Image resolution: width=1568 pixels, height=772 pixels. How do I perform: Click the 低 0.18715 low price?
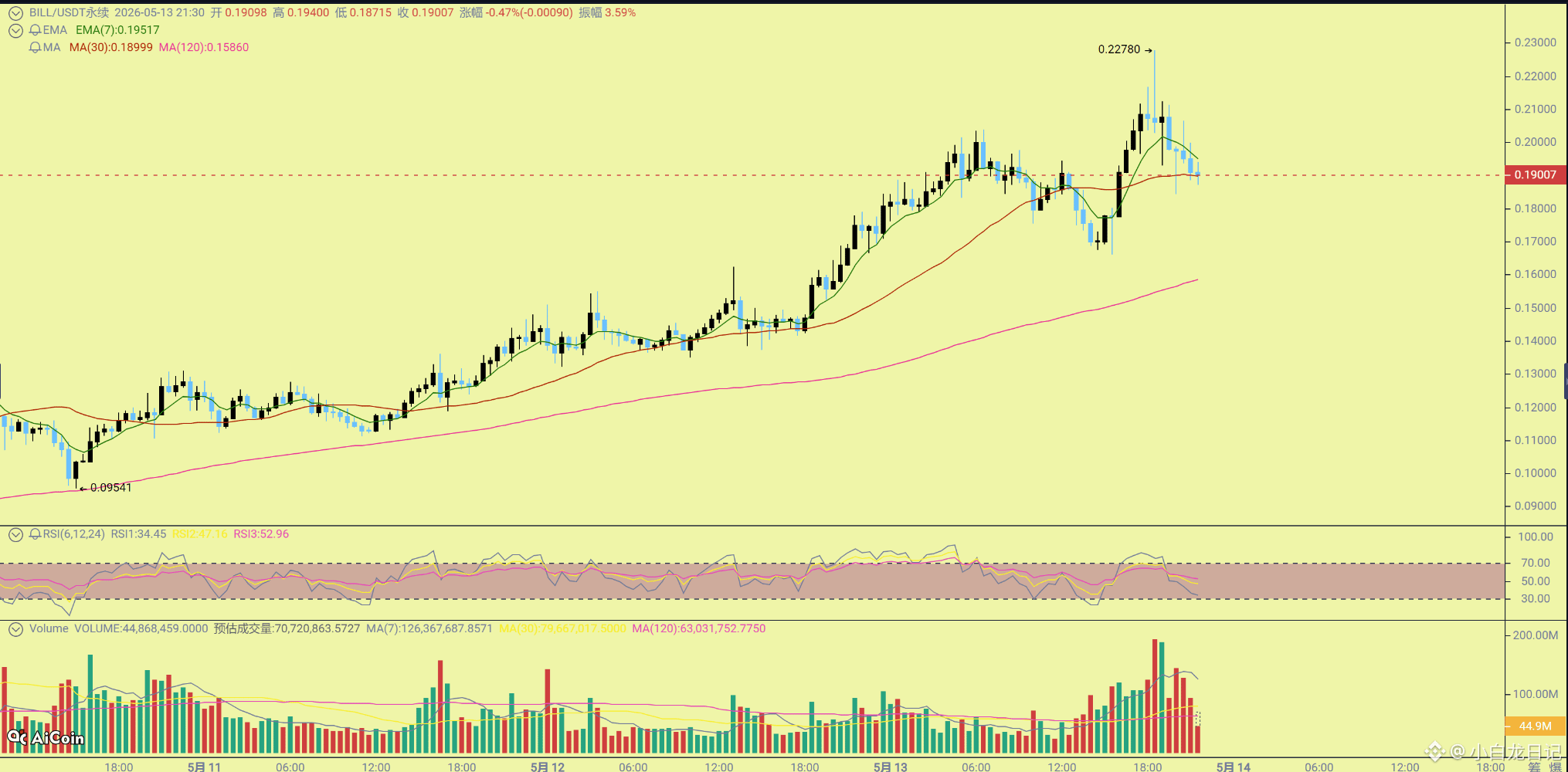(x=363, y=13)
